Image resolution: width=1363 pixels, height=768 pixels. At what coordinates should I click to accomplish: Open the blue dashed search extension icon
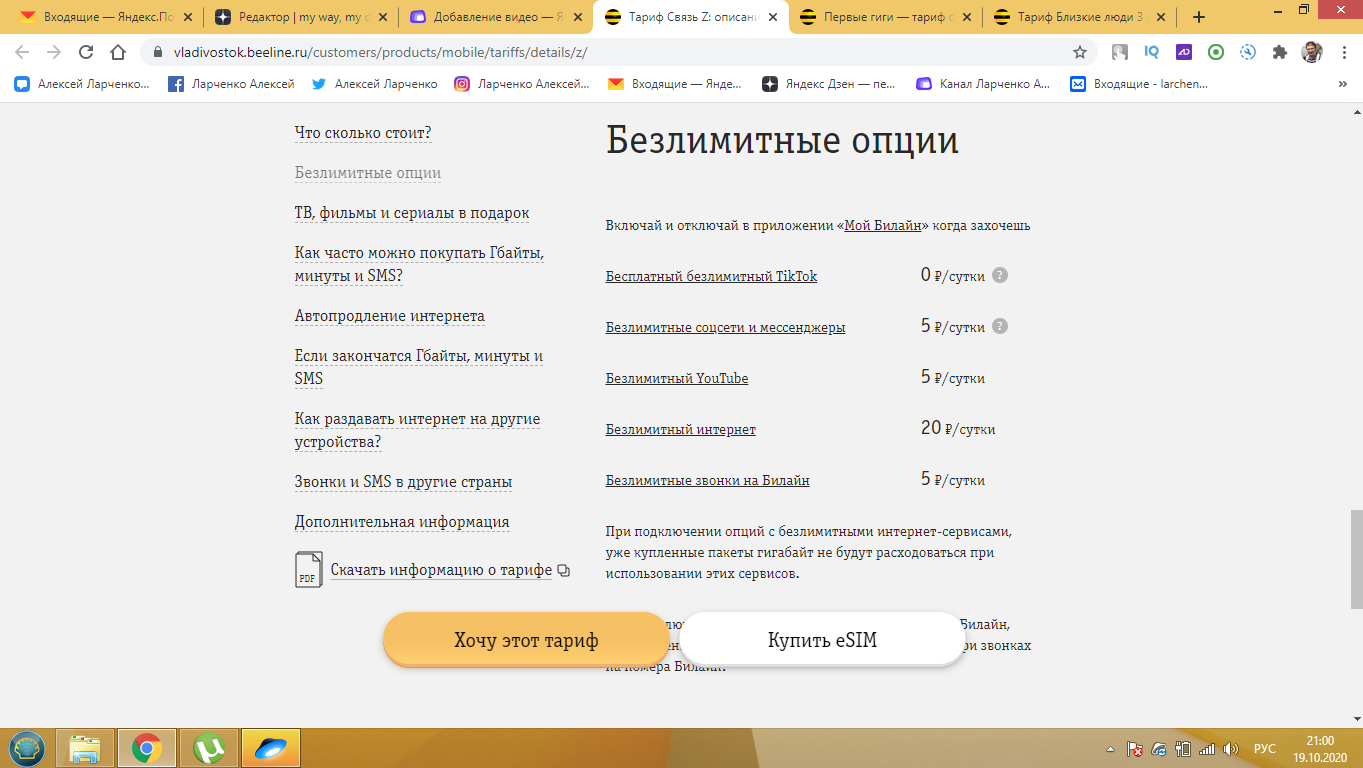pyautogui.click(x=1248, y=52)
